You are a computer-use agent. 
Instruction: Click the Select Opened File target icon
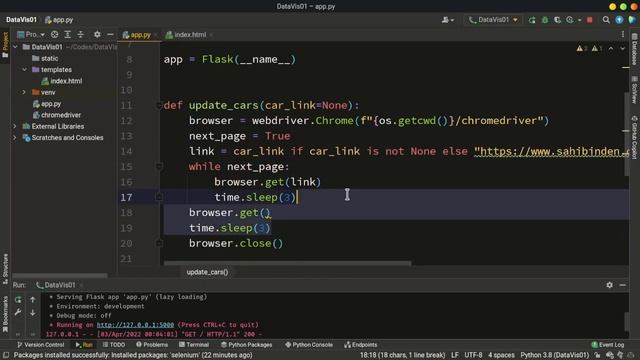[x=54, y=35]
